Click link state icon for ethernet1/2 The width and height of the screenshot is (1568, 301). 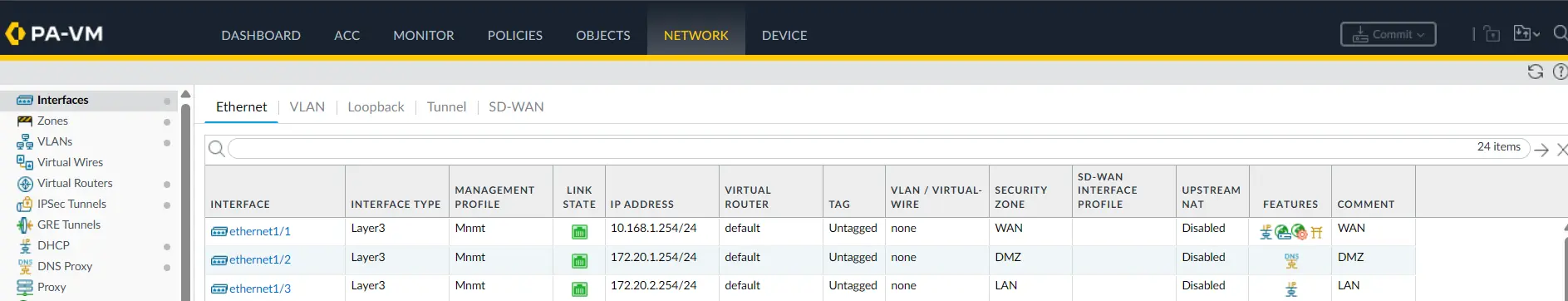[579, 261]
